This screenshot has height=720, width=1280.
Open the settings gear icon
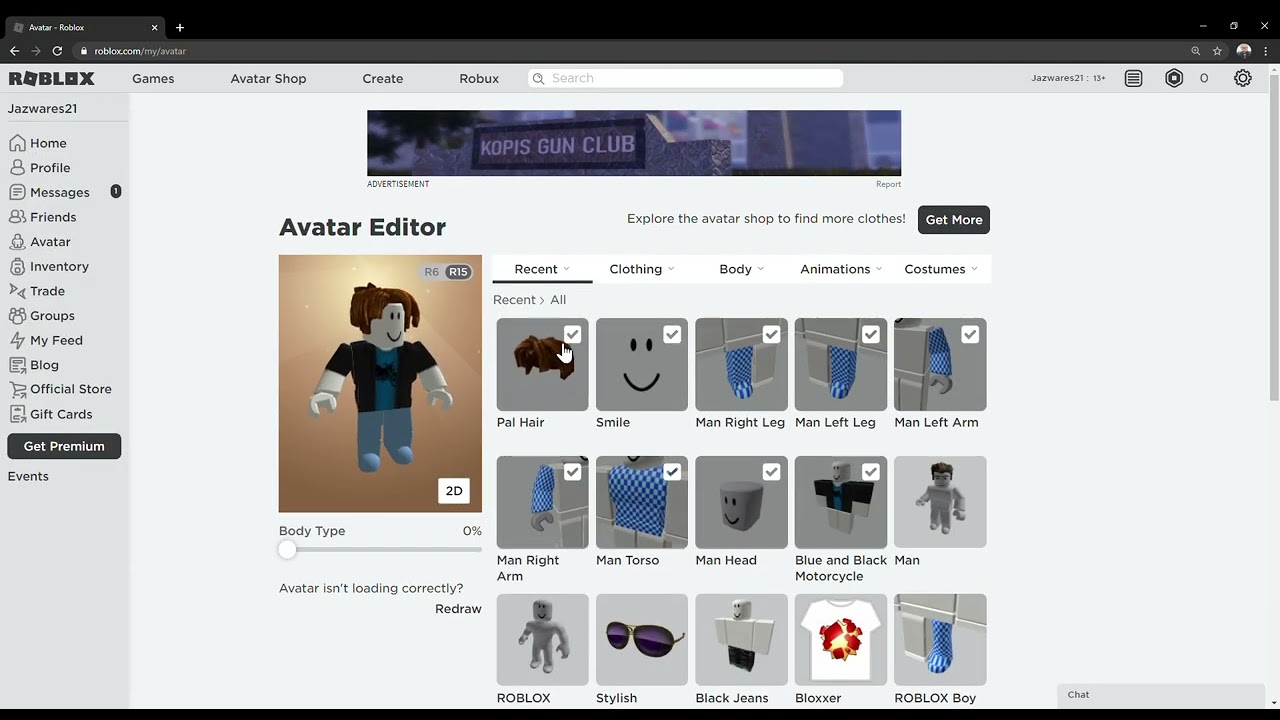[1243, 78]
